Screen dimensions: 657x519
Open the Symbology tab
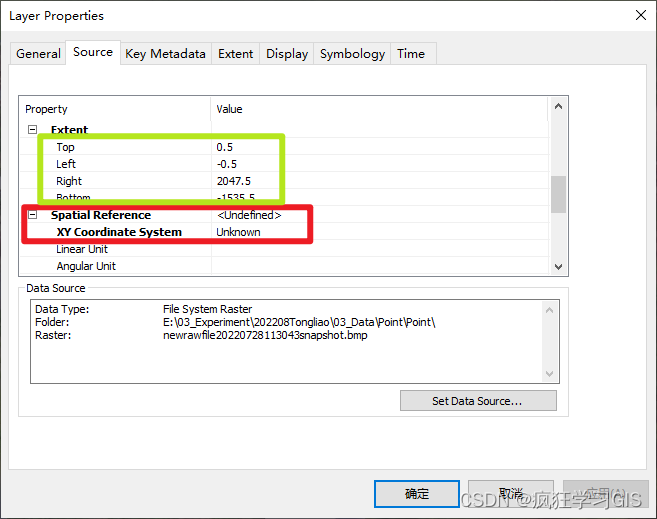pos(352,54)
